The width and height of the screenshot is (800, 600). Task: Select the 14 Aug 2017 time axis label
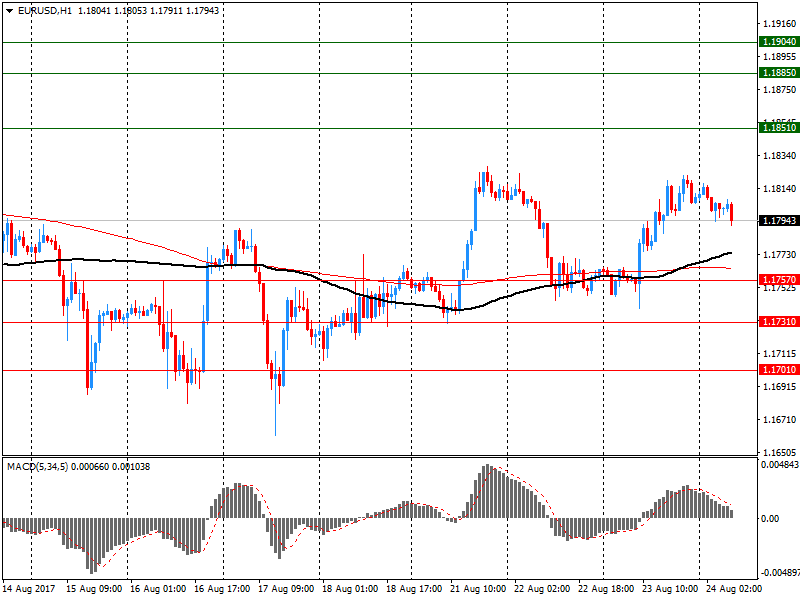(29, 589)
